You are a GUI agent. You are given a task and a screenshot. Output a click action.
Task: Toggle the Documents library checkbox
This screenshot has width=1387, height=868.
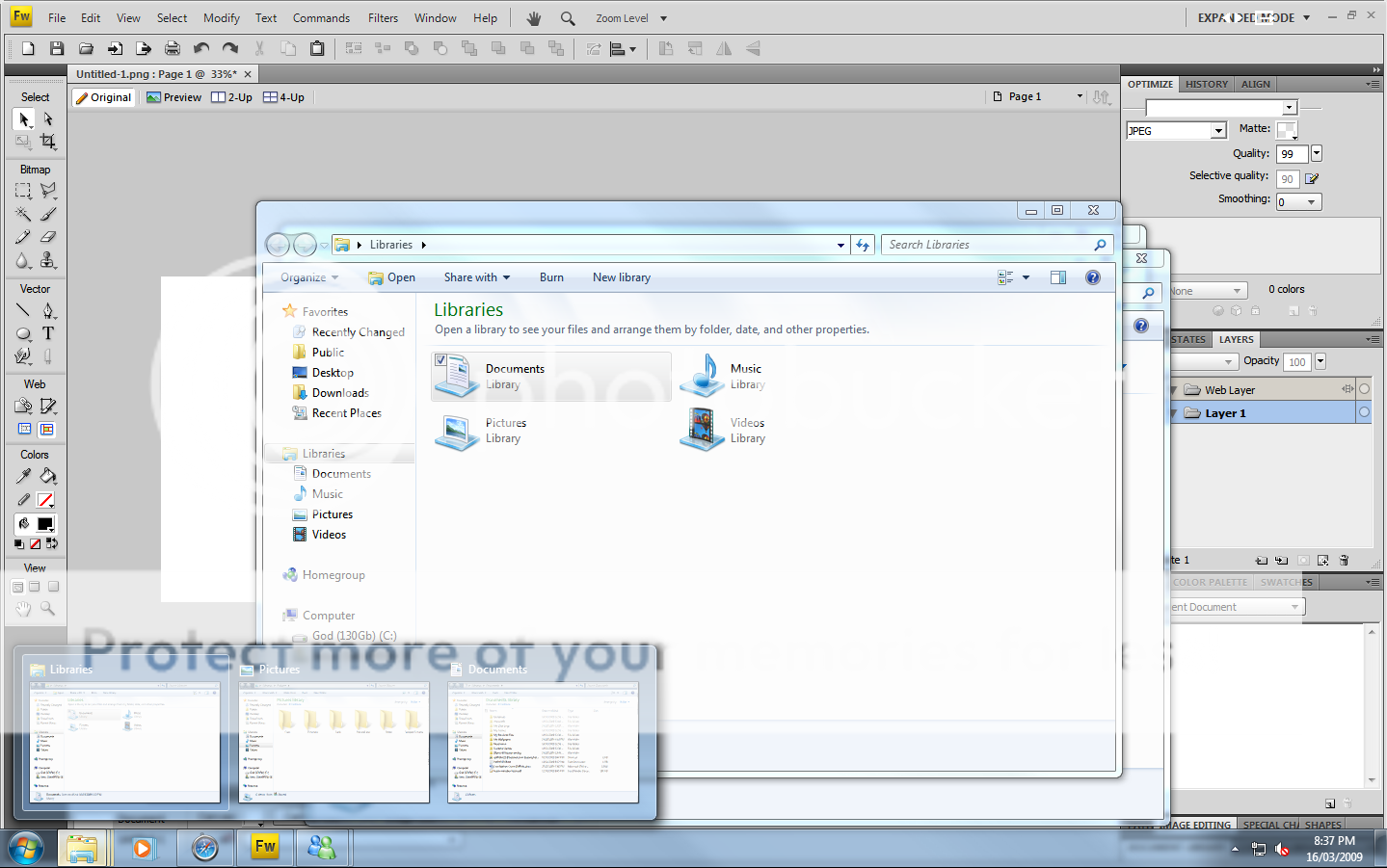point(440,360)
